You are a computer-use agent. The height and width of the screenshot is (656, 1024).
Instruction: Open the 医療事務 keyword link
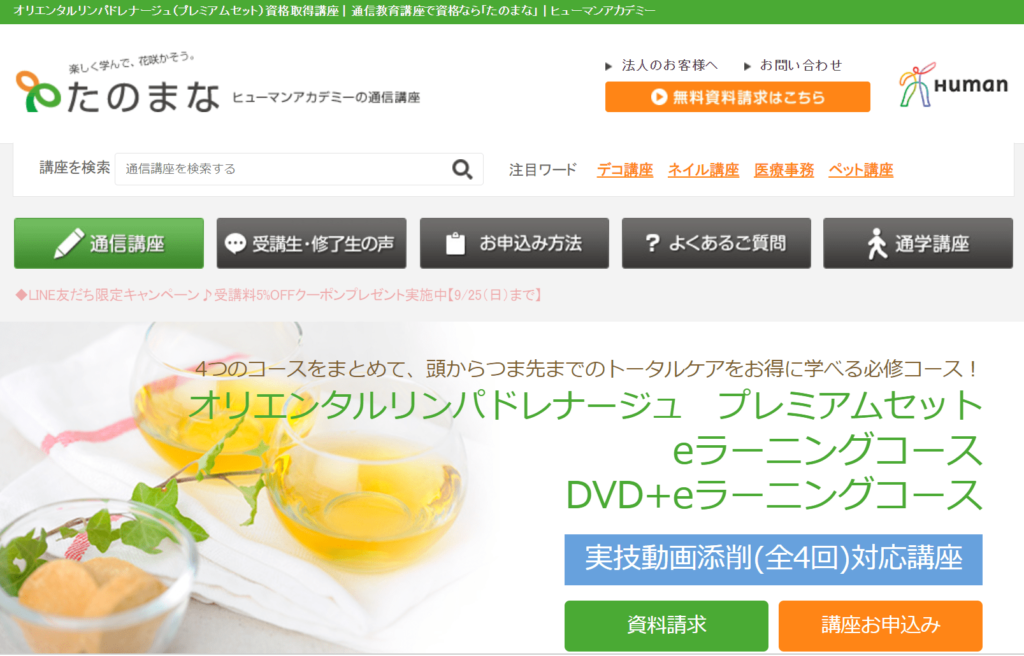tap(784, 170)
